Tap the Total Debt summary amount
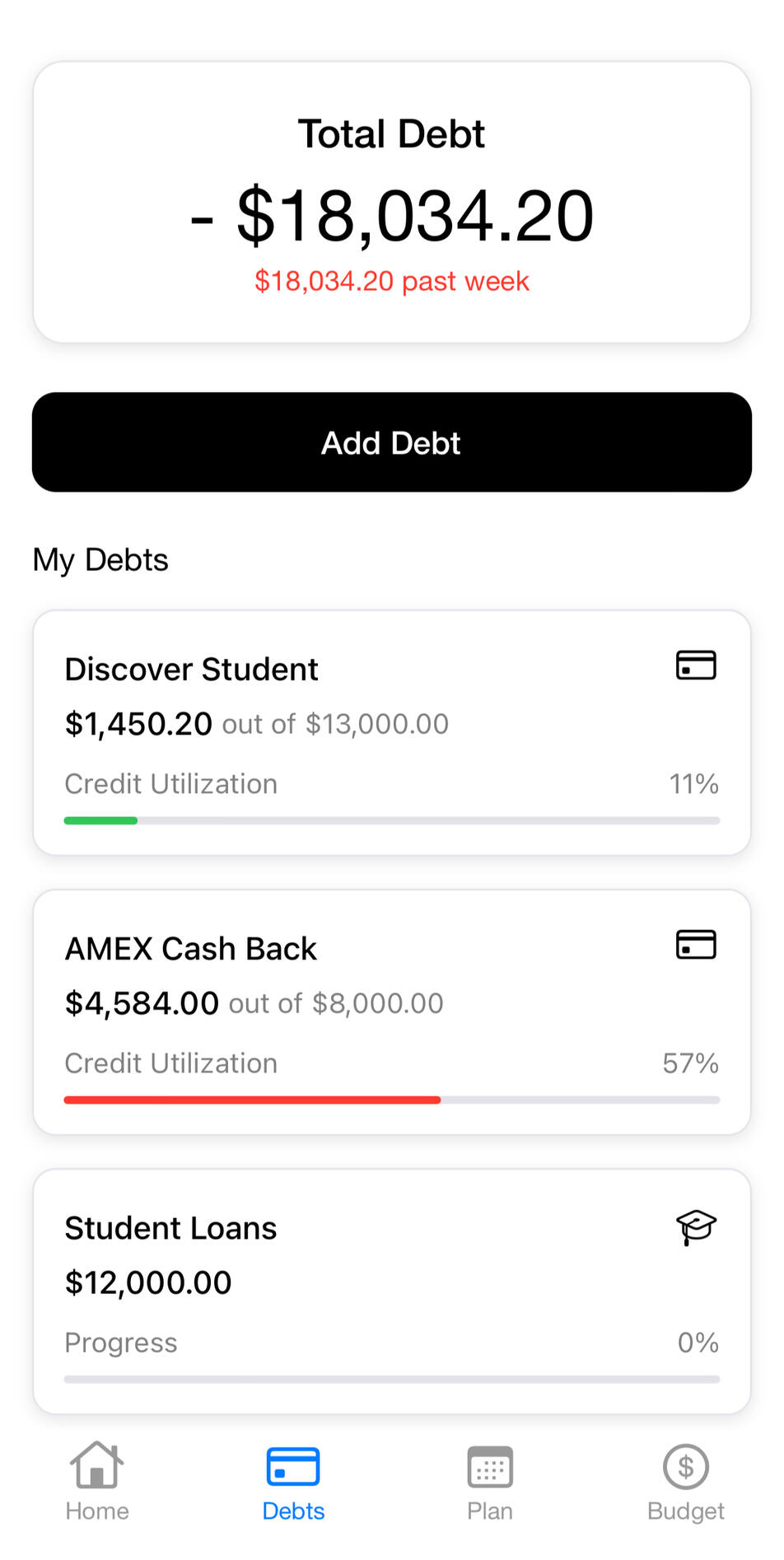Viewport: 784px width, 1560px height. pyautogui.click(x=392, y=216)
